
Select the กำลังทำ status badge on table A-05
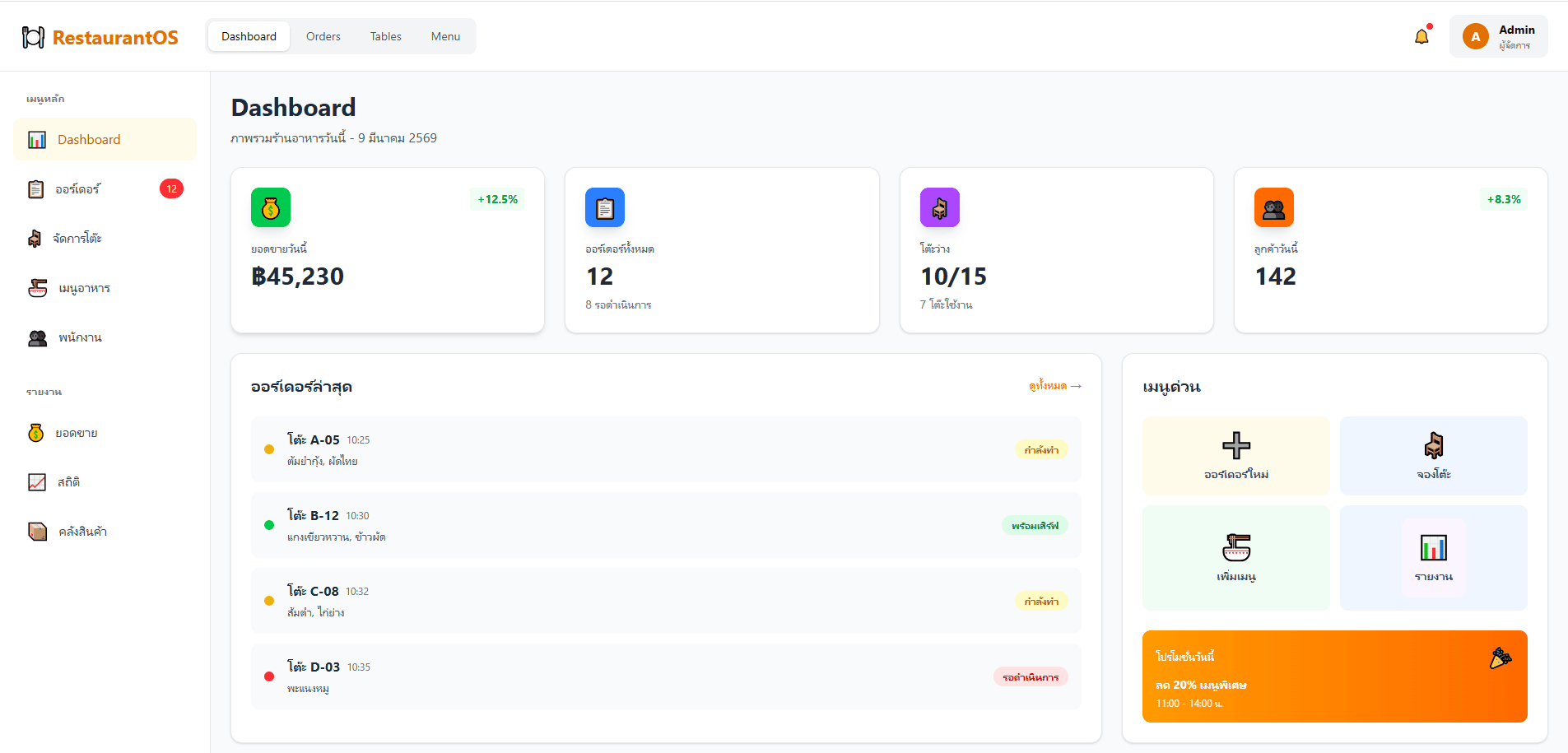(x=1041, y=449)
